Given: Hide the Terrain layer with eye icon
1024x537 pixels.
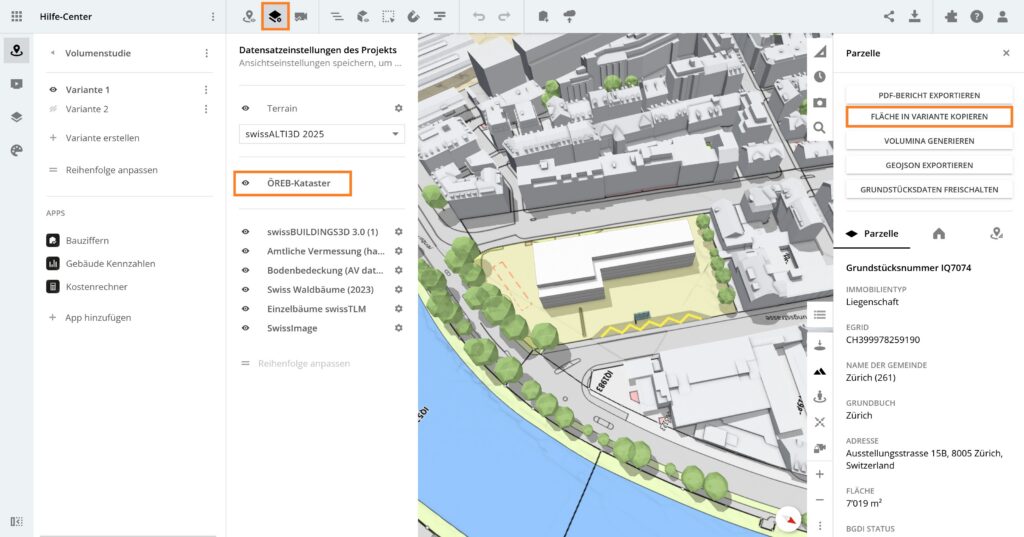Looking at the screenshot, I should (x=246, y=108).
